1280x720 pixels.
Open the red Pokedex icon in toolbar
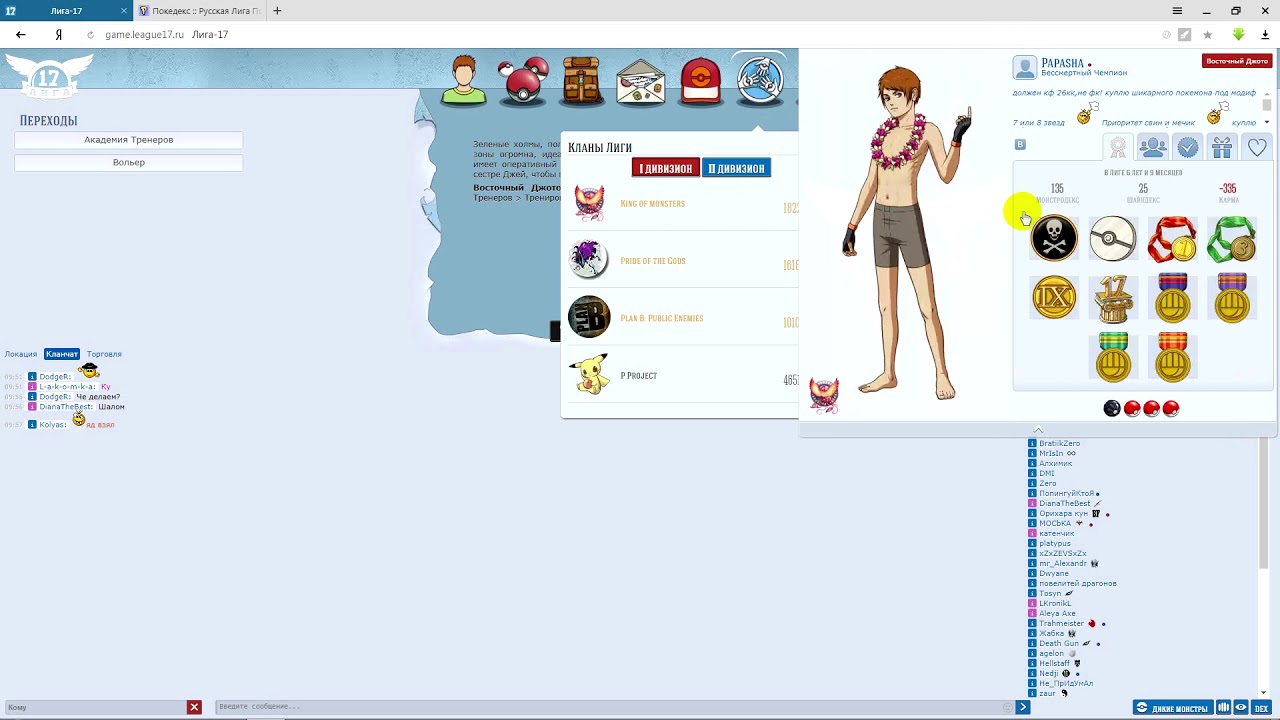coord(701,81)
